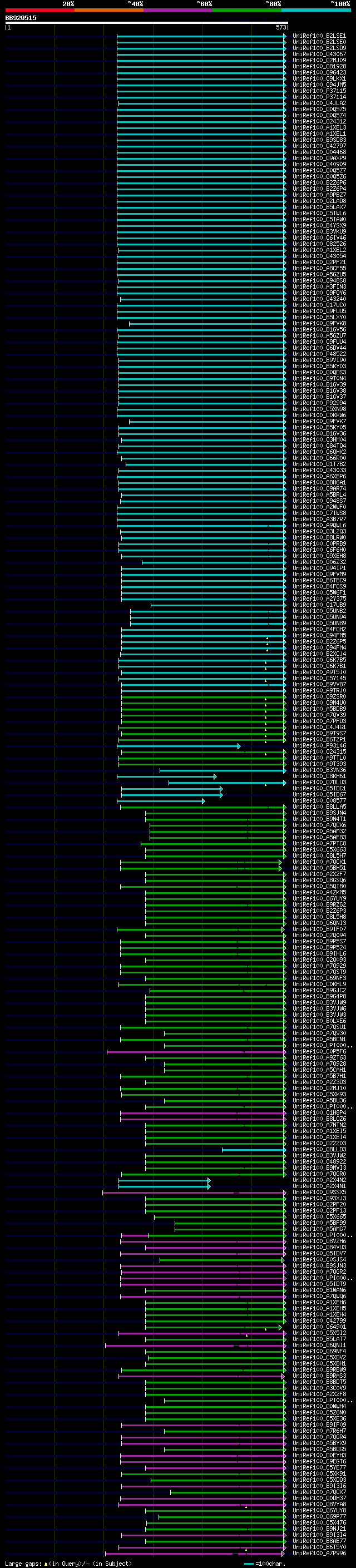Click the UniRef100_B0LXE6 label

click(x=319, y=1021)
